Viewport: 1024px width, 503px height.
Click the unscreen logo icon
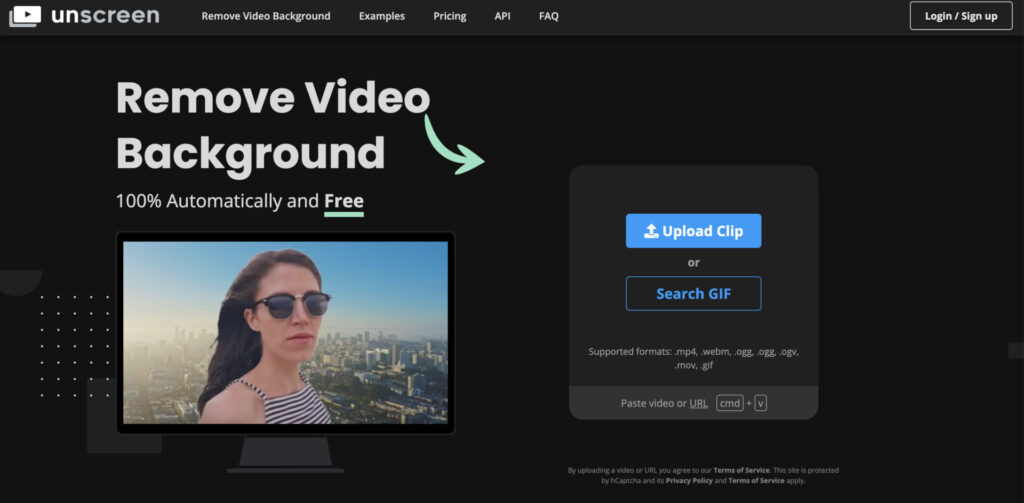click(25, 16)
